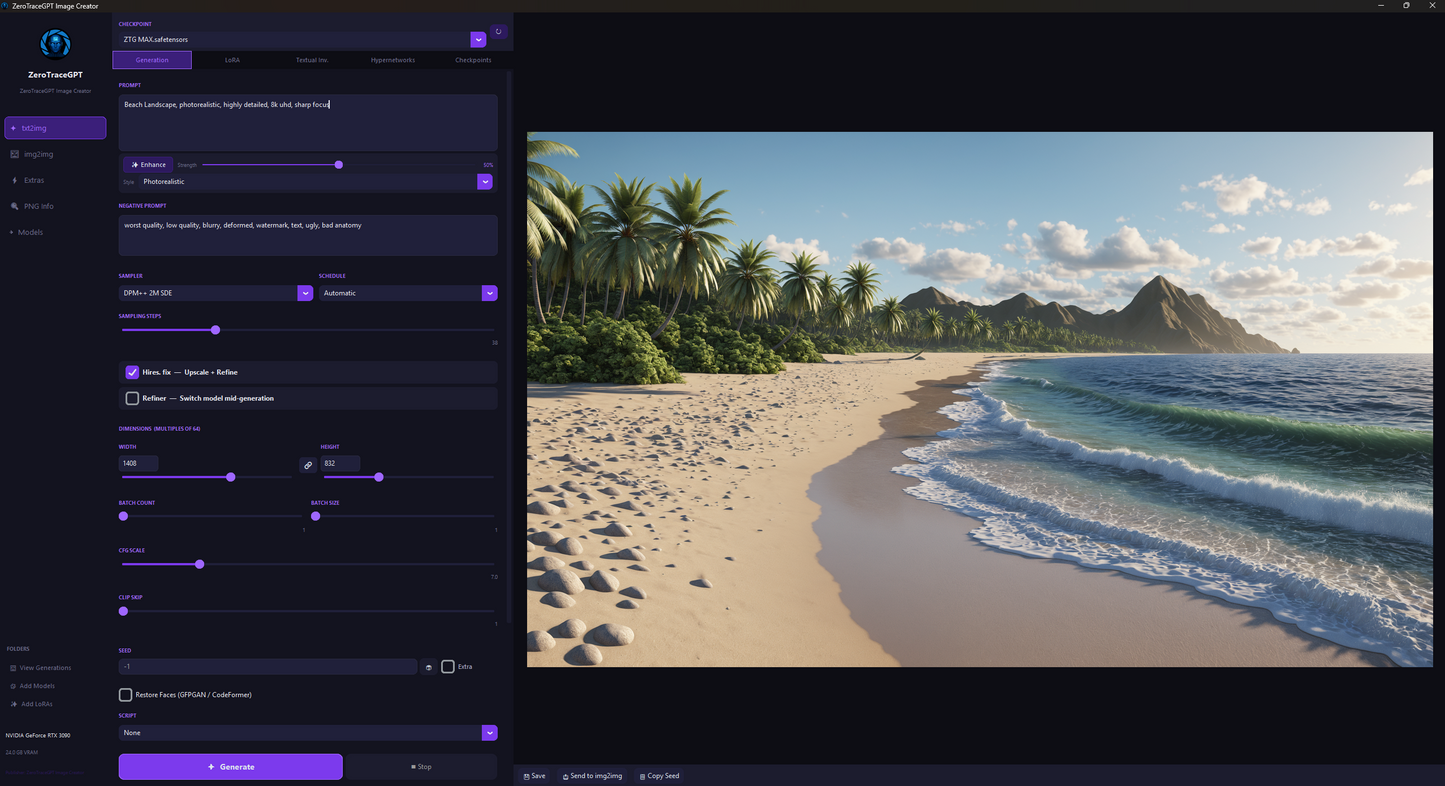Click the Batch Size slider handle
The image size is (1445, 786).
(x=316, y=517)
